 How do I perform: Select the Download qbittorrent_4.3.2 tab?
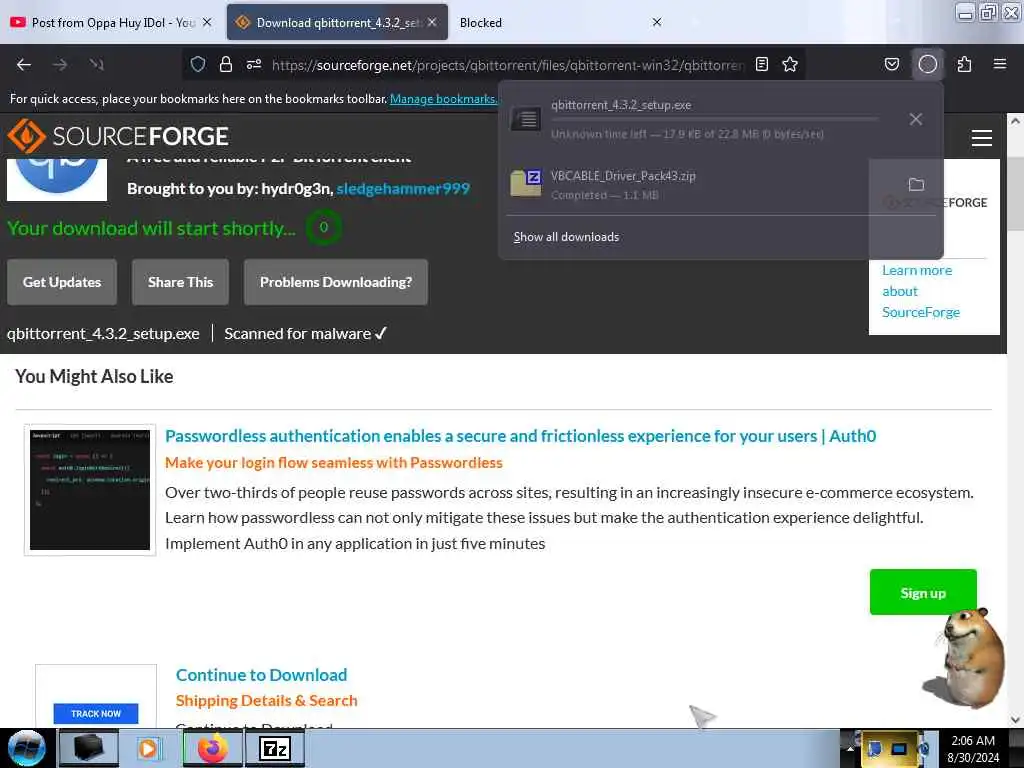(336, 22)
